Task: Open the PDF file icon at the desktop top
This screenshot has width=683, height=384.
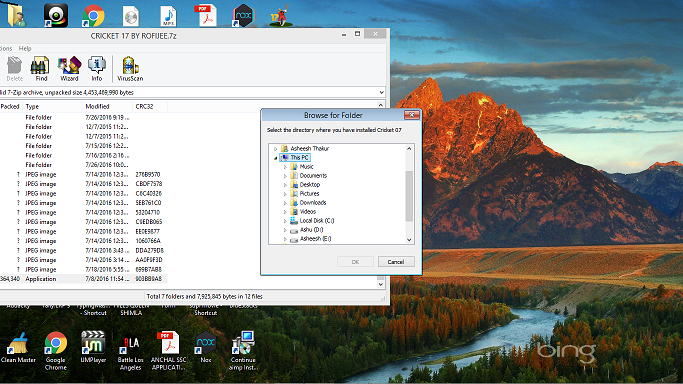Action: pos(206,16)
